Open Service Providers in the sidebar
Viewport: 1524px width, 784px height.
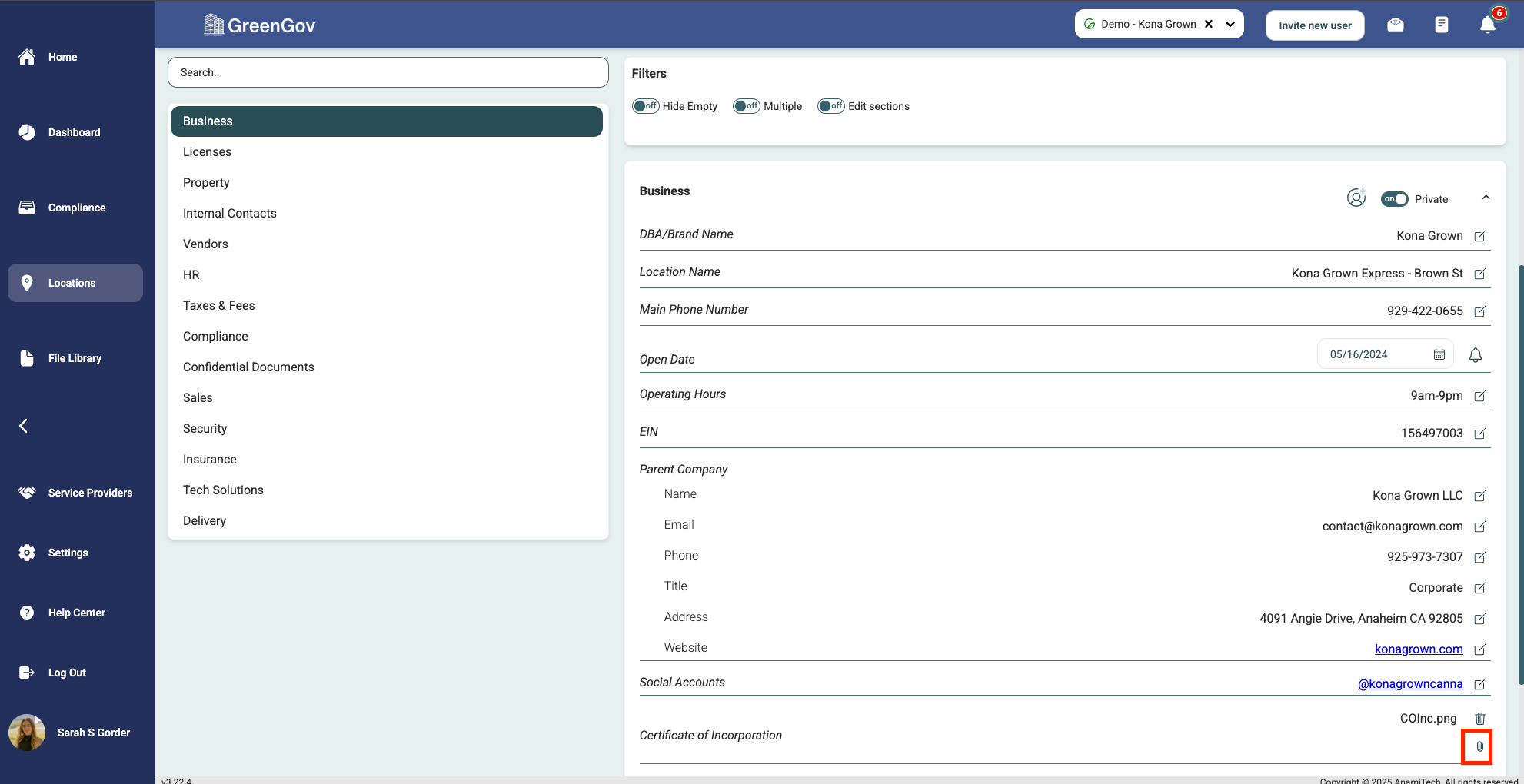[75, 493]
